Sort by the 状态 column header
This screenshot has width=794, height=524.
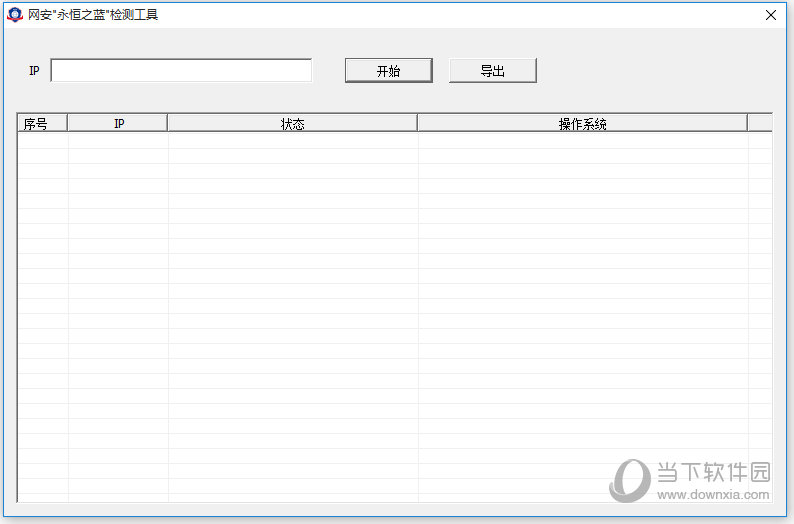(x=292, y=123)
